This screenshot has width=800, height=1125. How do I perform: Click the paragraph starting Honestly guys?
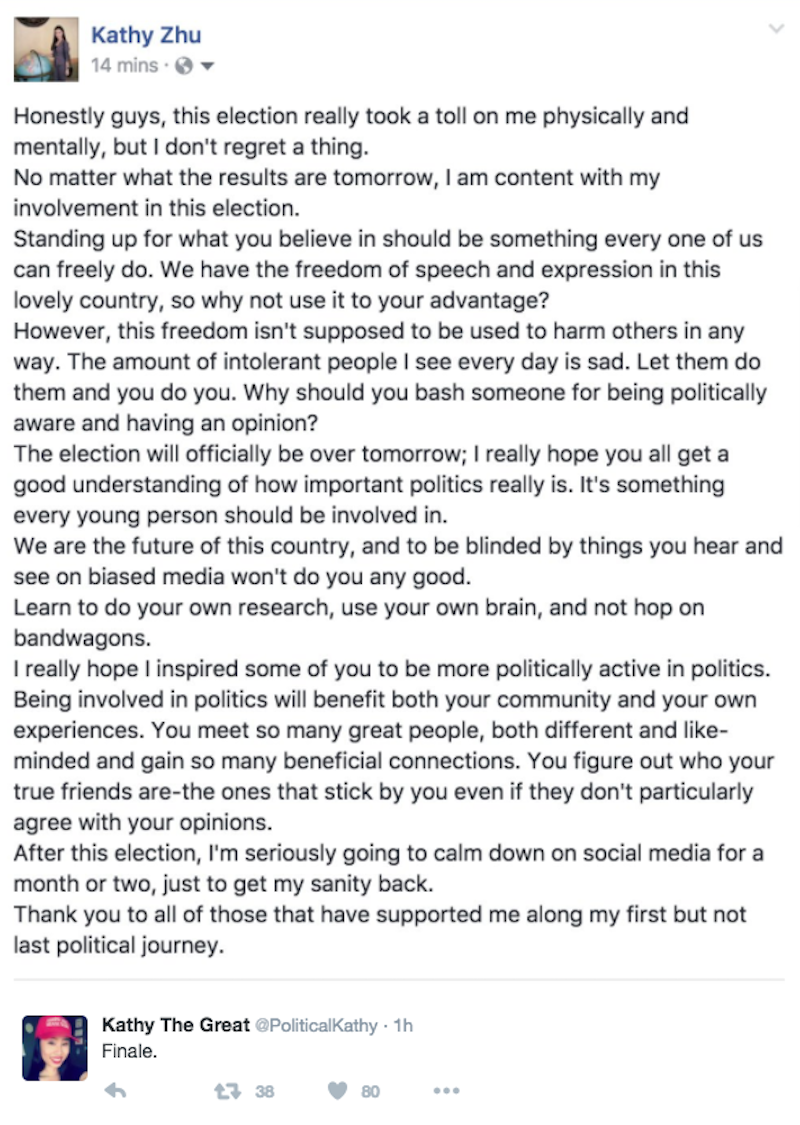(x=351, y=131)
